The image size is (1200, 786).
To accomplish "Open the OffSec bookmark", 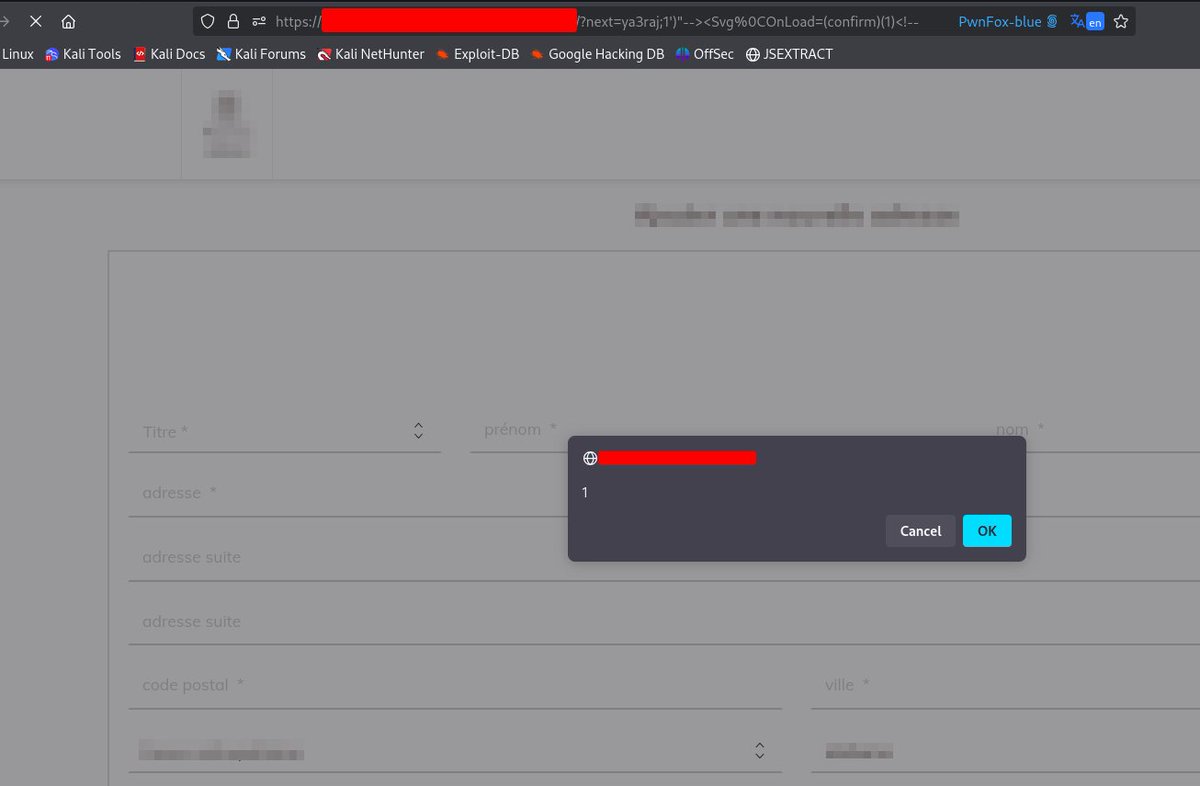I will [x=705, y=54].
